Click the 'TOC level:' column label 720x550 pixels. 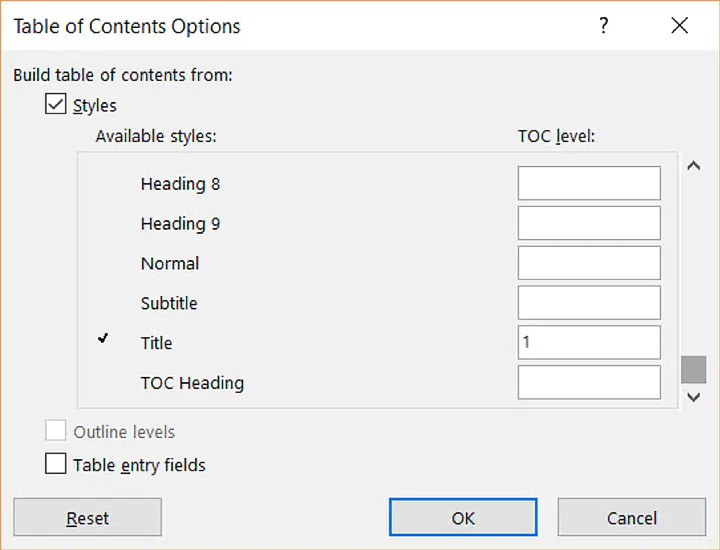(557, 136)
